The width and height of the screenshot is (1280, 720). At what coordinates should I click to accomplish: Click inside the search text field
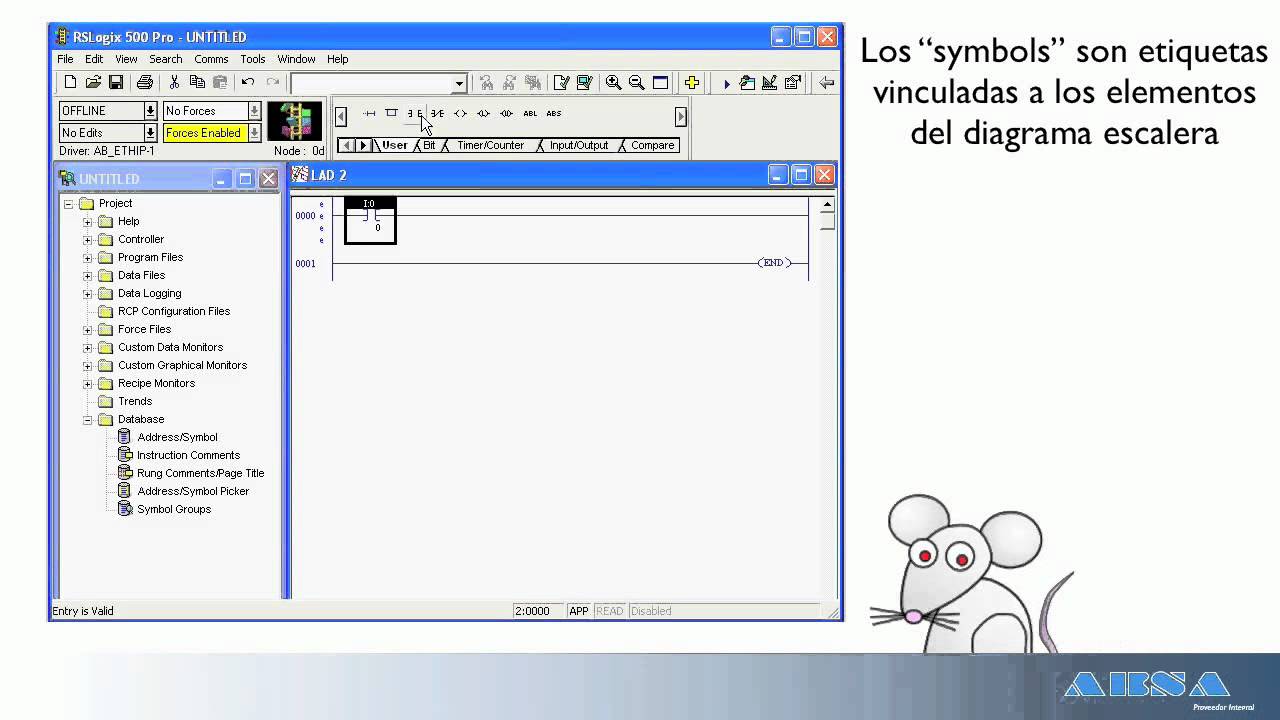click(371, 84)
